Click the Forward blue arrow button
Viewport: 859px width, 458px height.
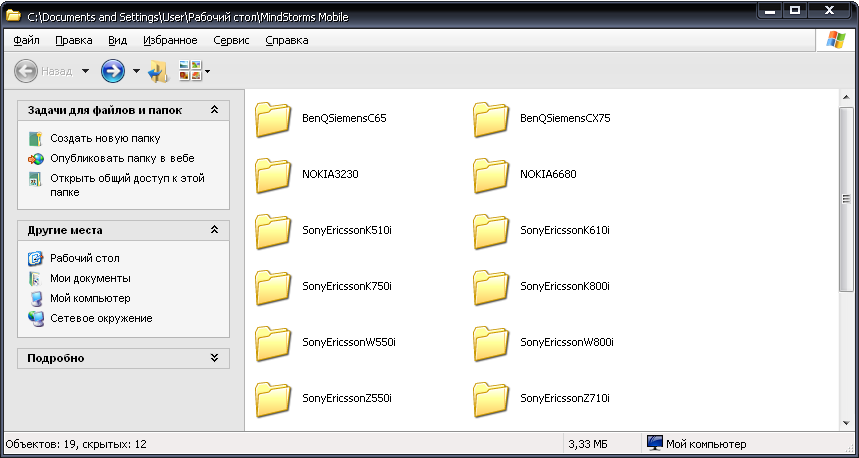pyautogui.click(x=113, y=71)
